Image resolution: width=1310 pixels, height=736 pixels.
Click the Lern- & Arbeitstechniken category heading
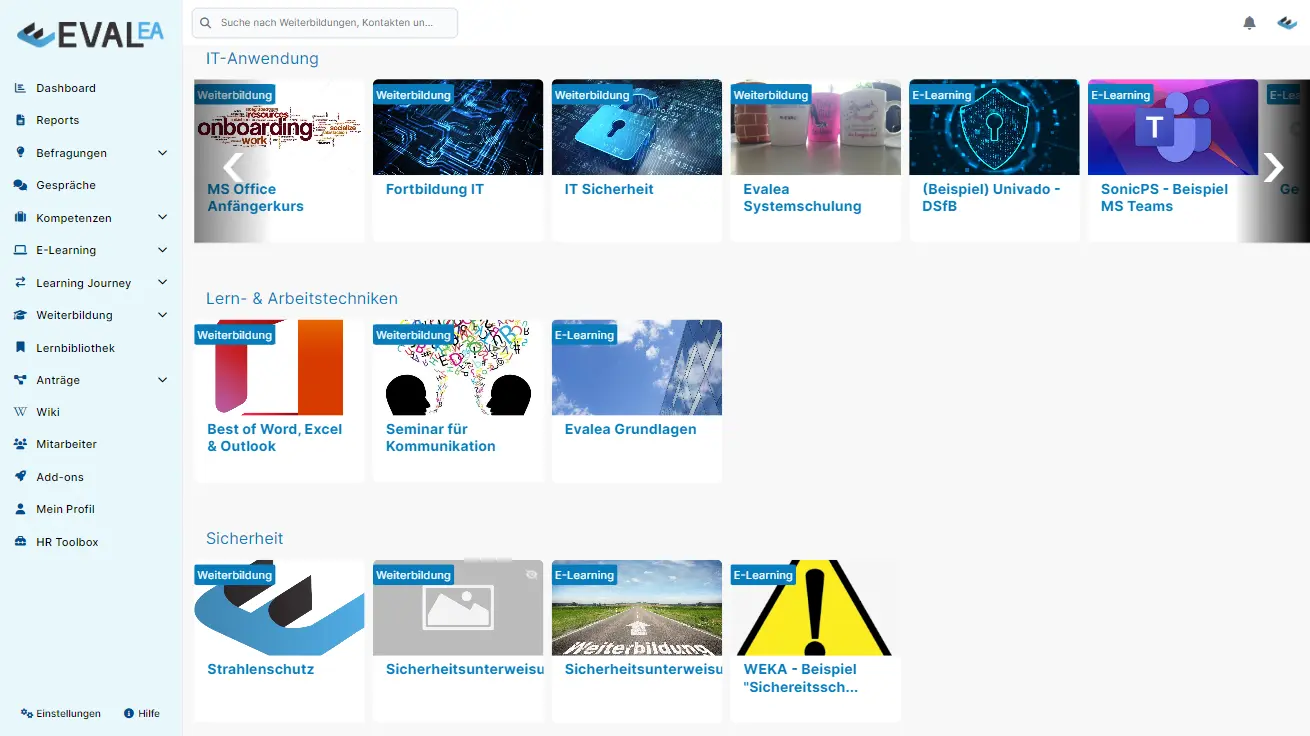[302, 299]
